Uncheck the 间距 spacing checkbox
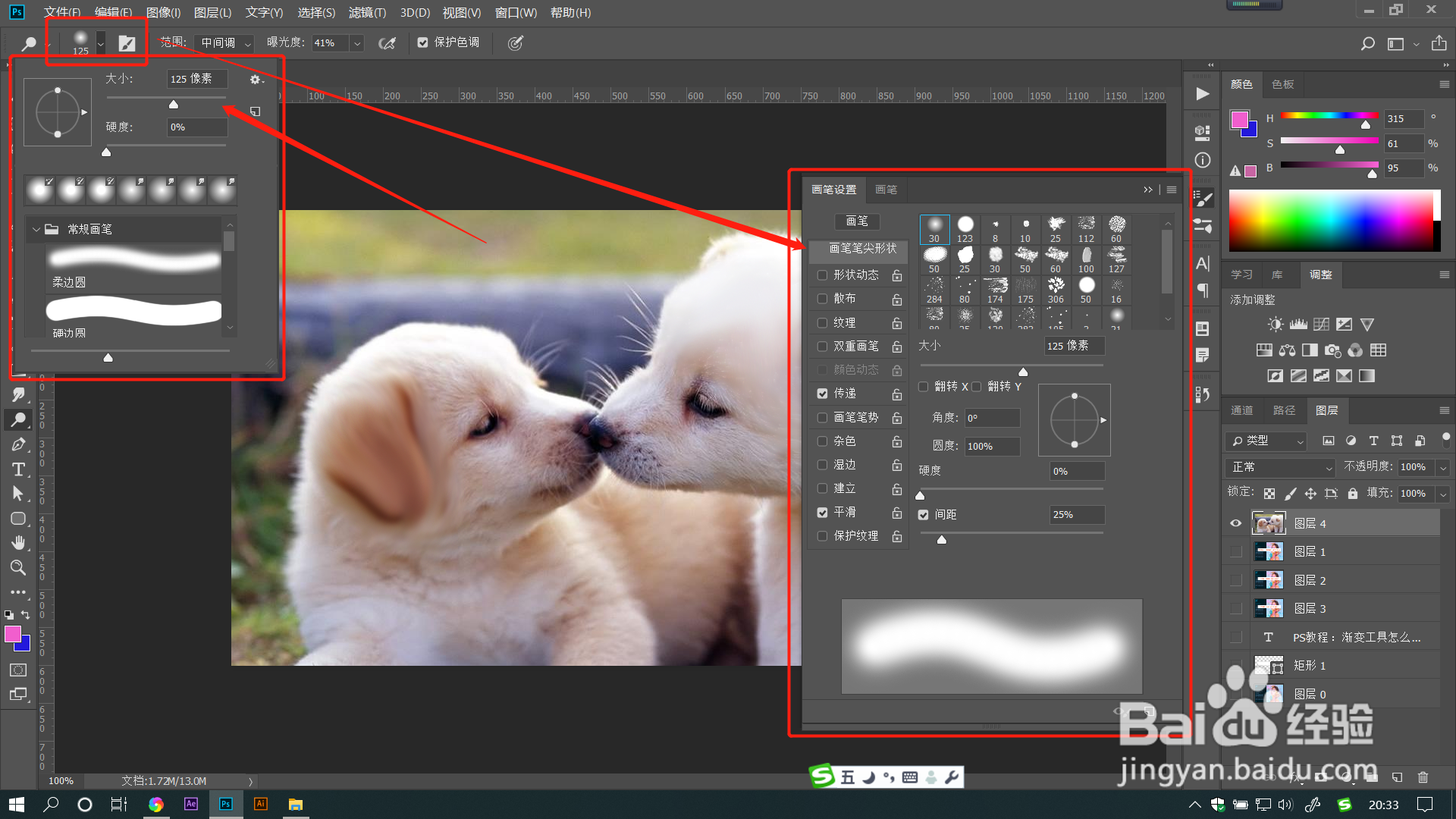 click(923, 515)
